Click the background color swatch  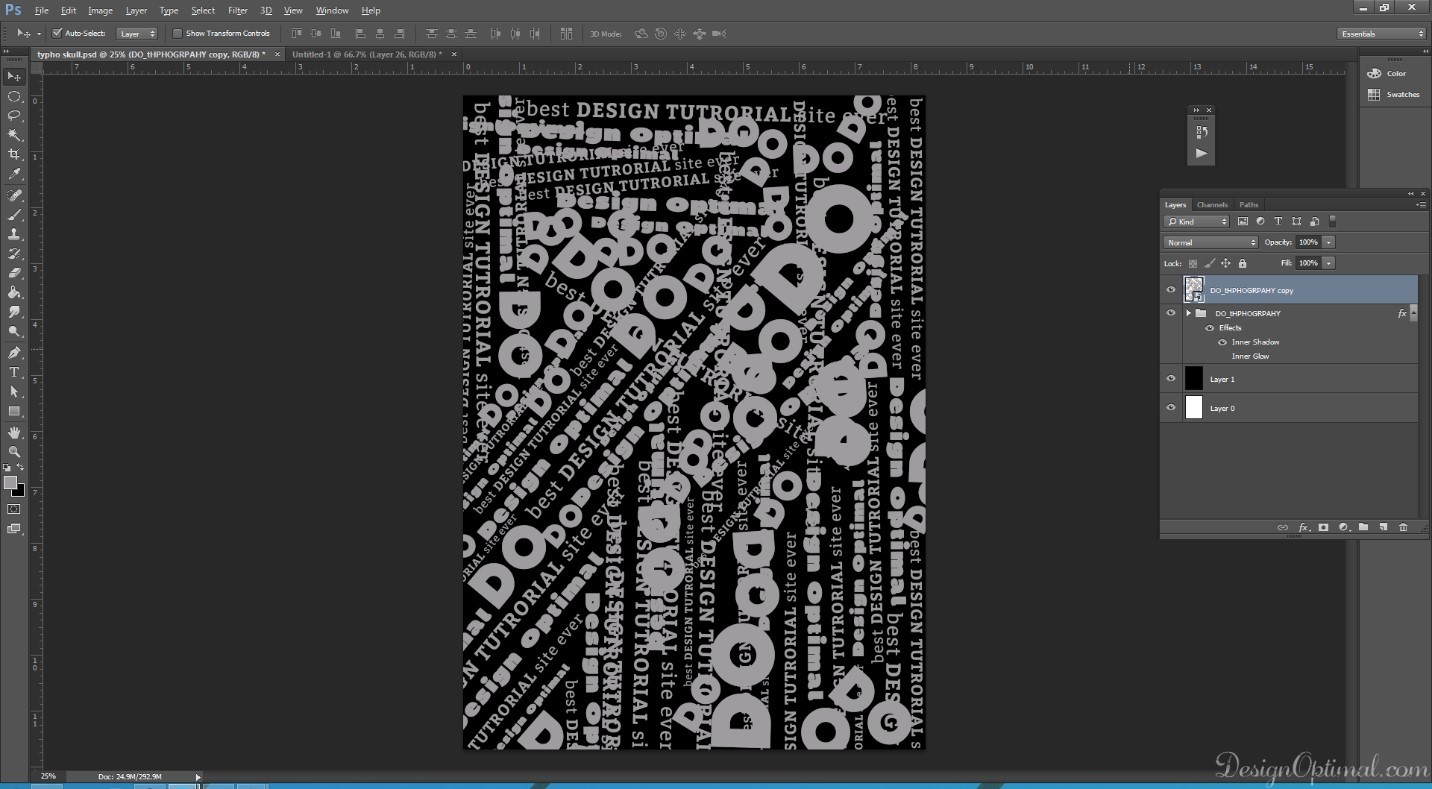tap(18, 490)
